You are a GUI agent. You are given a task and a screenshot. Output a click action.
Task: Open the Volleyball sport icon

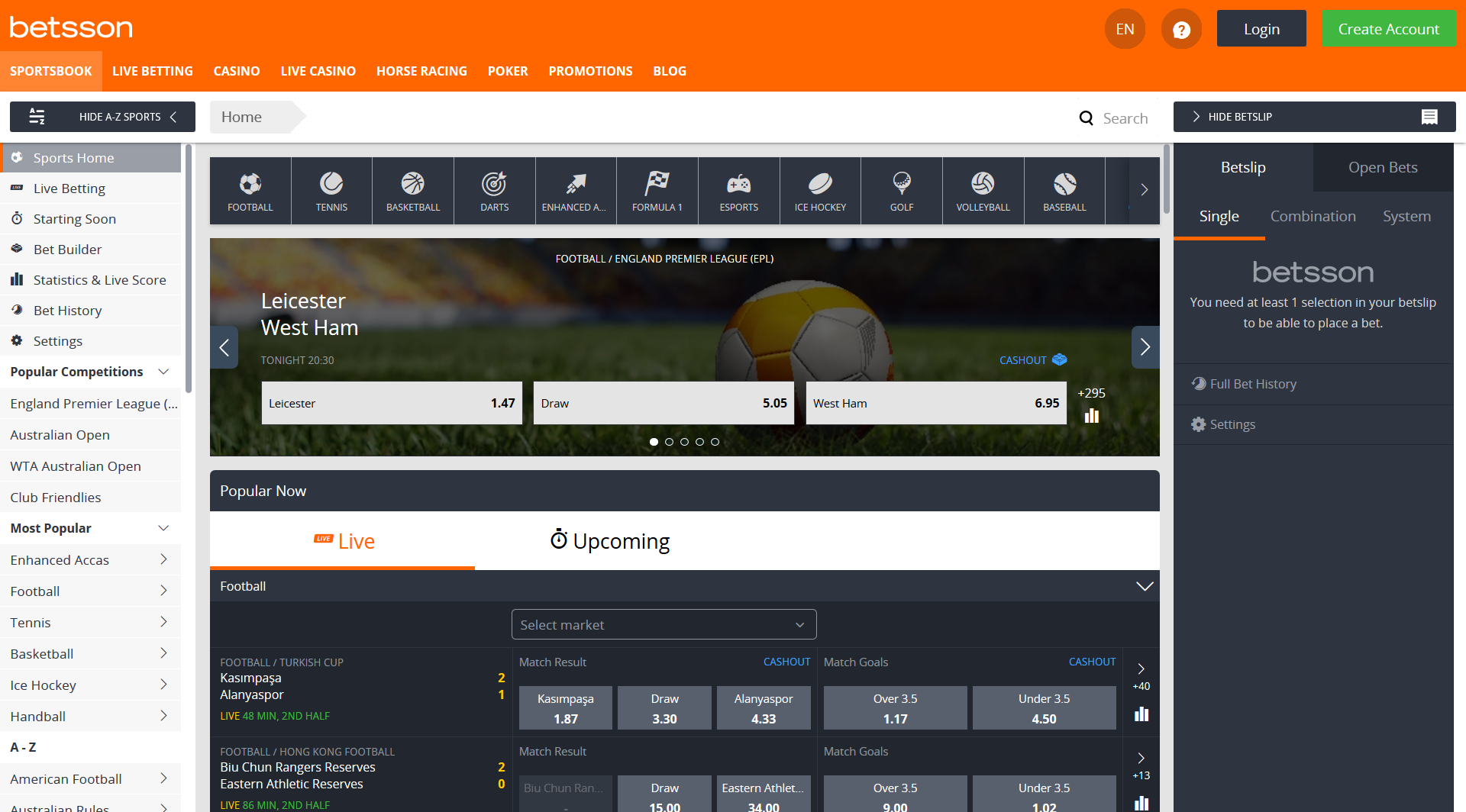(983, 183)
